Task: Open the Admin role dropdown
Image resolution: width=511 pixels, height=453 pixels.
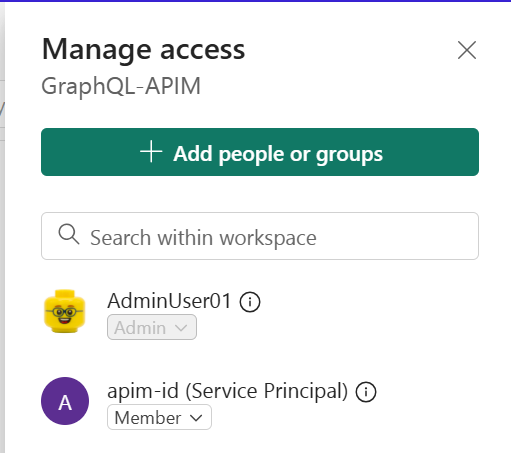Action: pyautogui.click(x=152, y=327)
